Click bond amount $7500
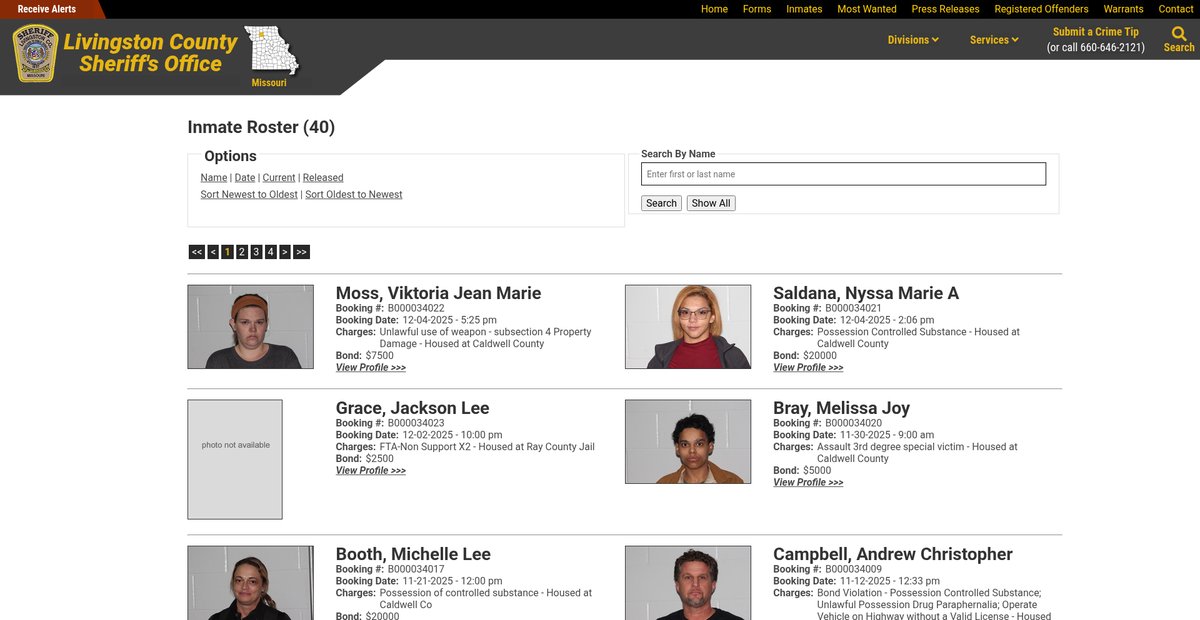Screen dimensions: 1200x620 (380, 356)
